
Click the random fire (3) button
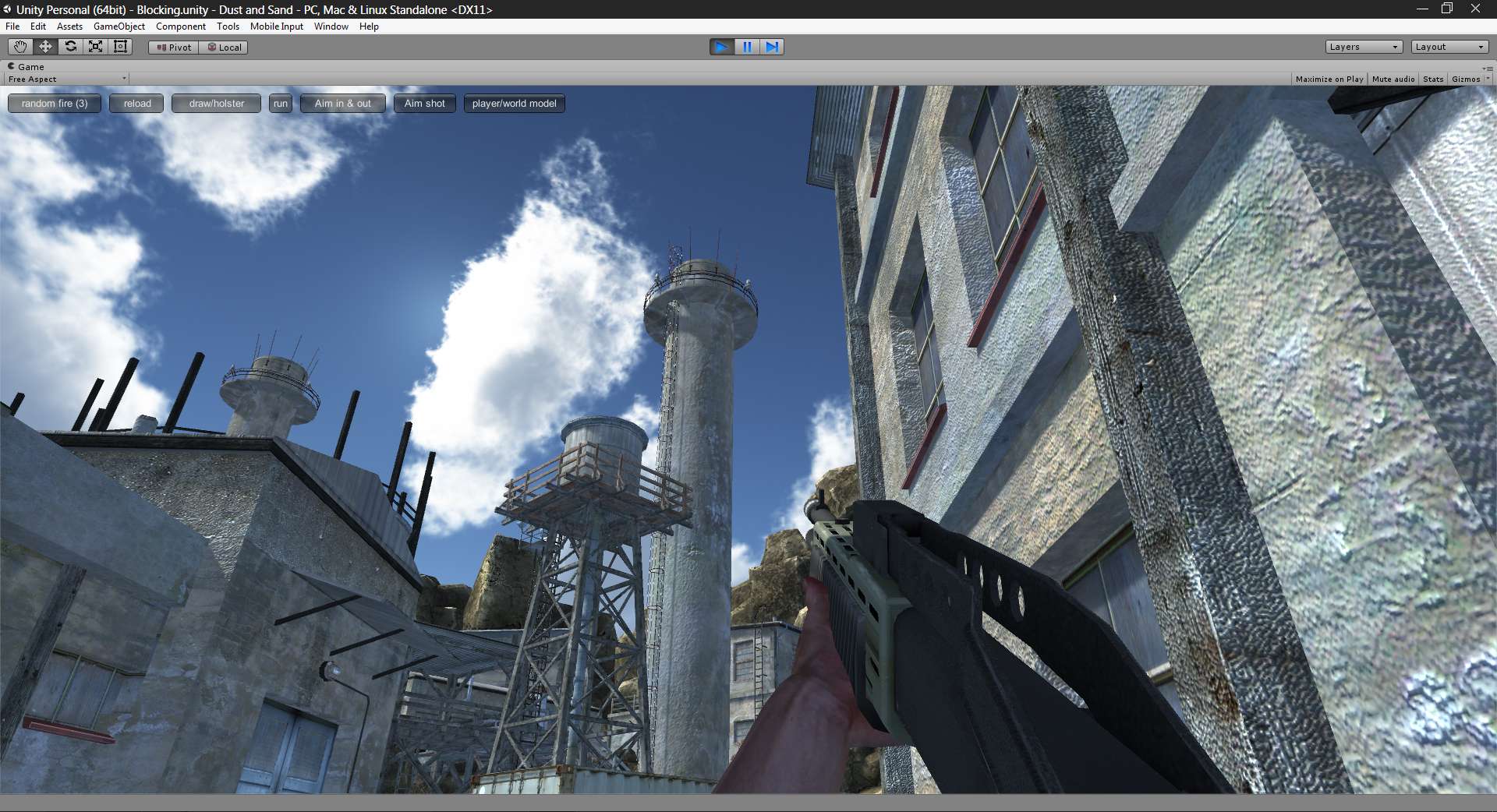55,104
